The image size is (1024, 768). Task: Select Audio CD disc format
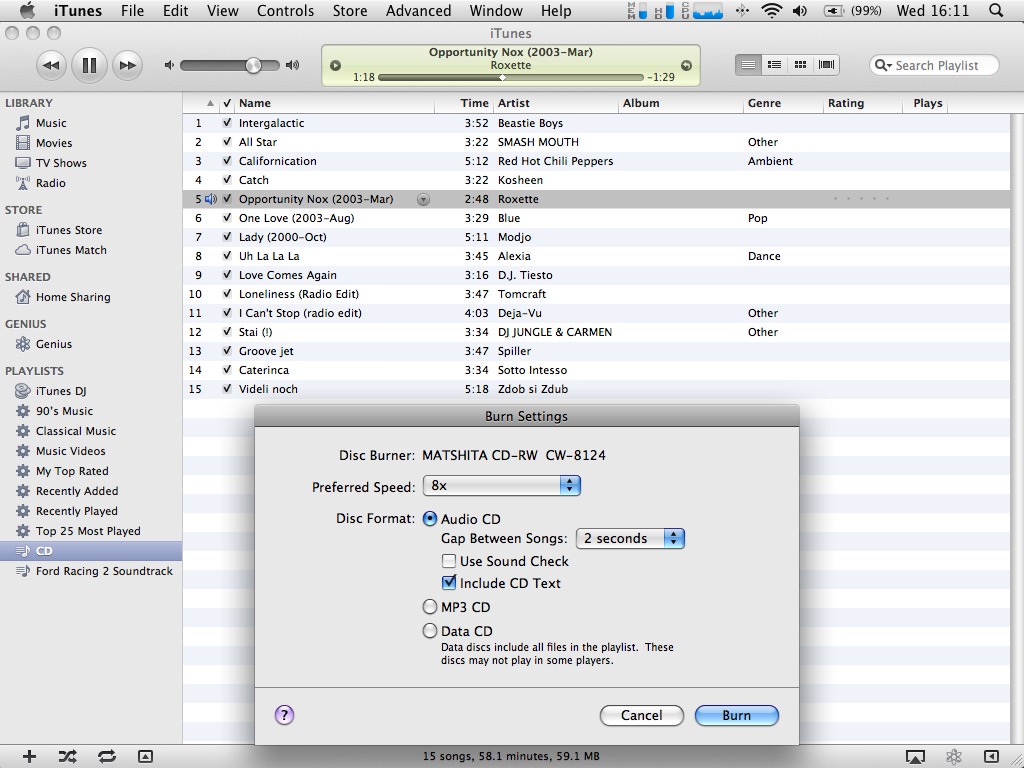[x=430, y=519]
